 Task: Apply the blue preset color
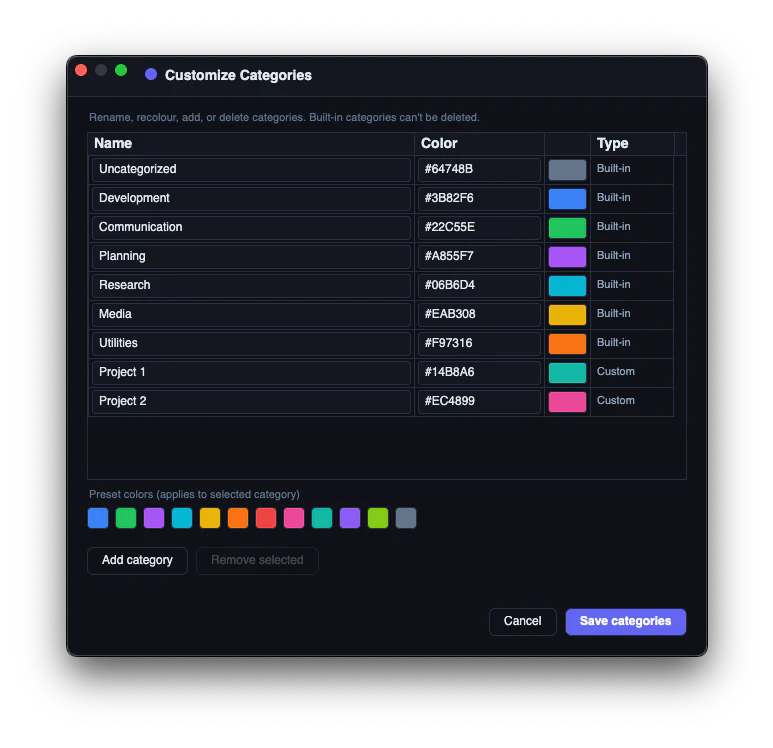(x=98, y=518)
